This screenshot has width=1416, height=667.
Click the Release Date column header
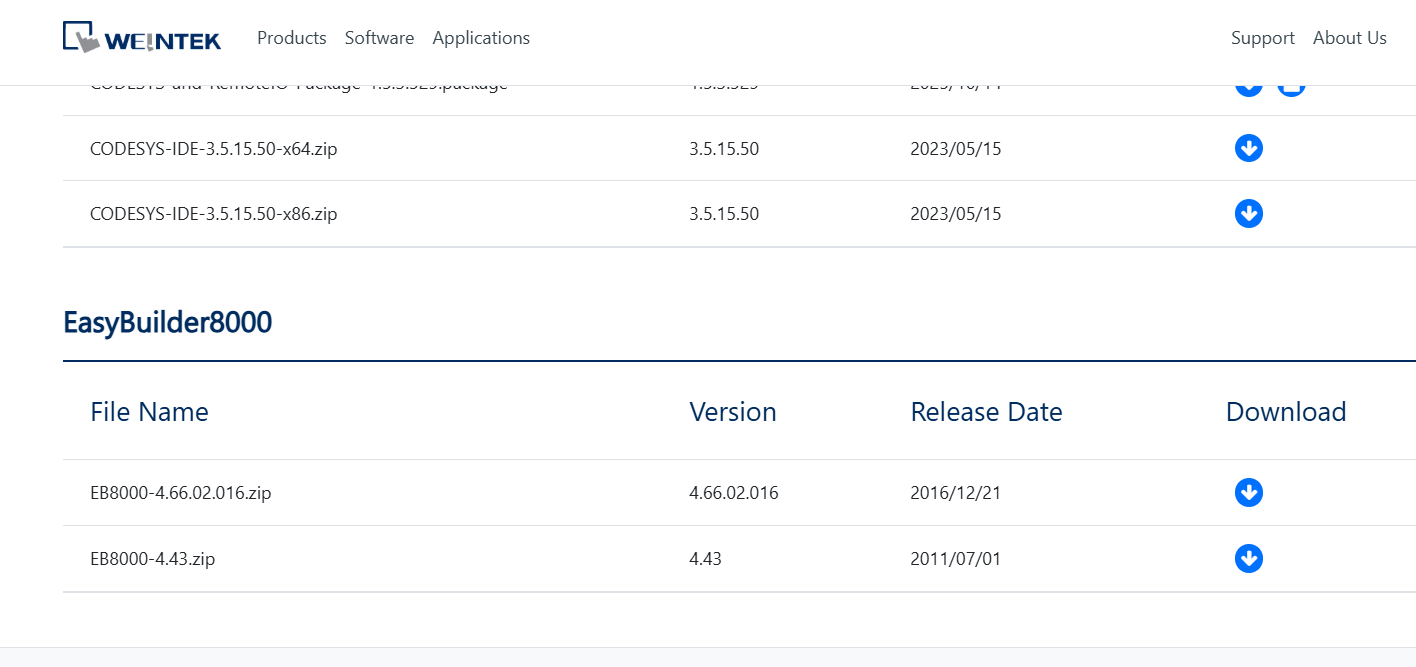click(x=985, y=412)
